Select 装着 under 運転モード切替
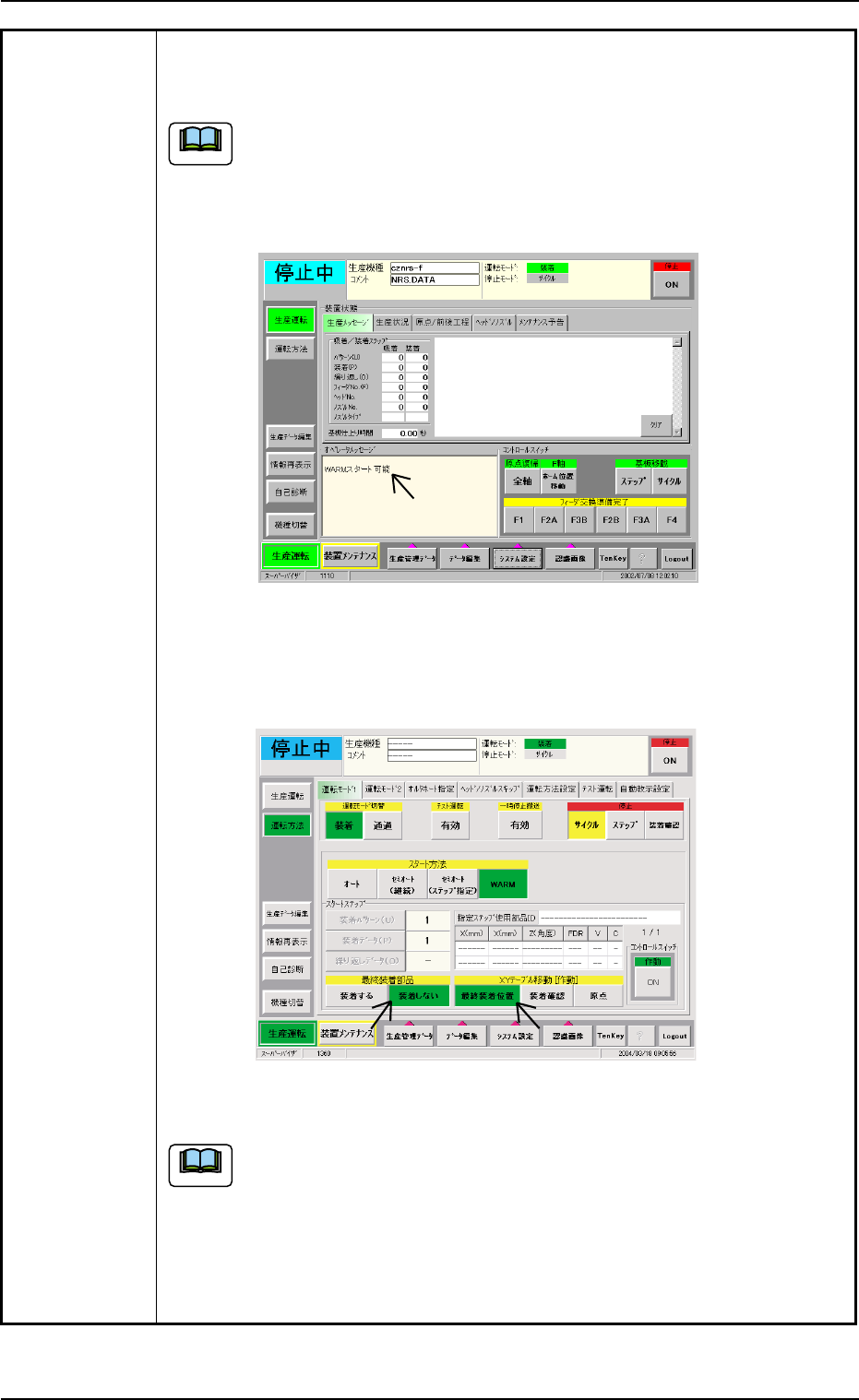This screenshot has height=1400, width=859. pos(344,825)
